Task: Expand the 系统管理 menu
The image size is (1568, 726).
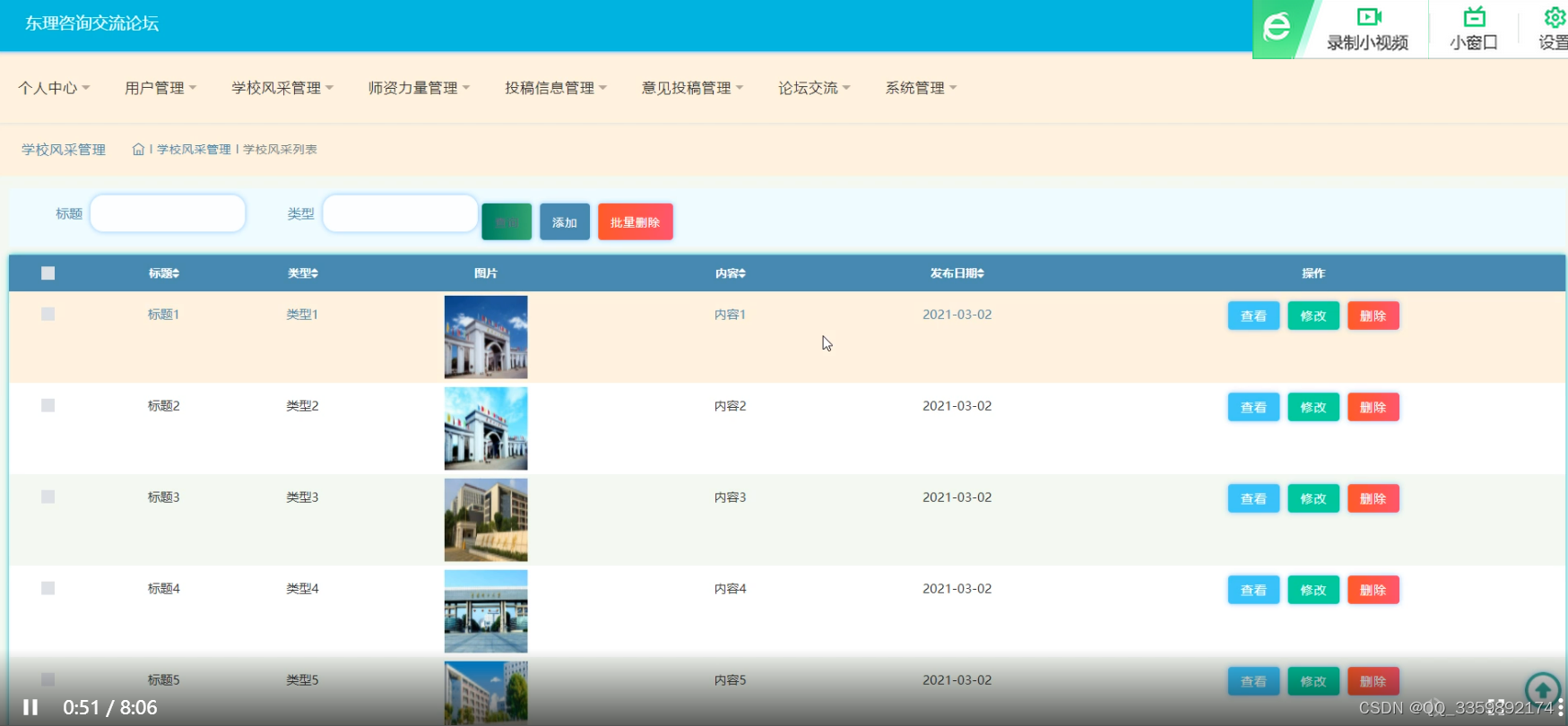Action: tap(921, 88)
